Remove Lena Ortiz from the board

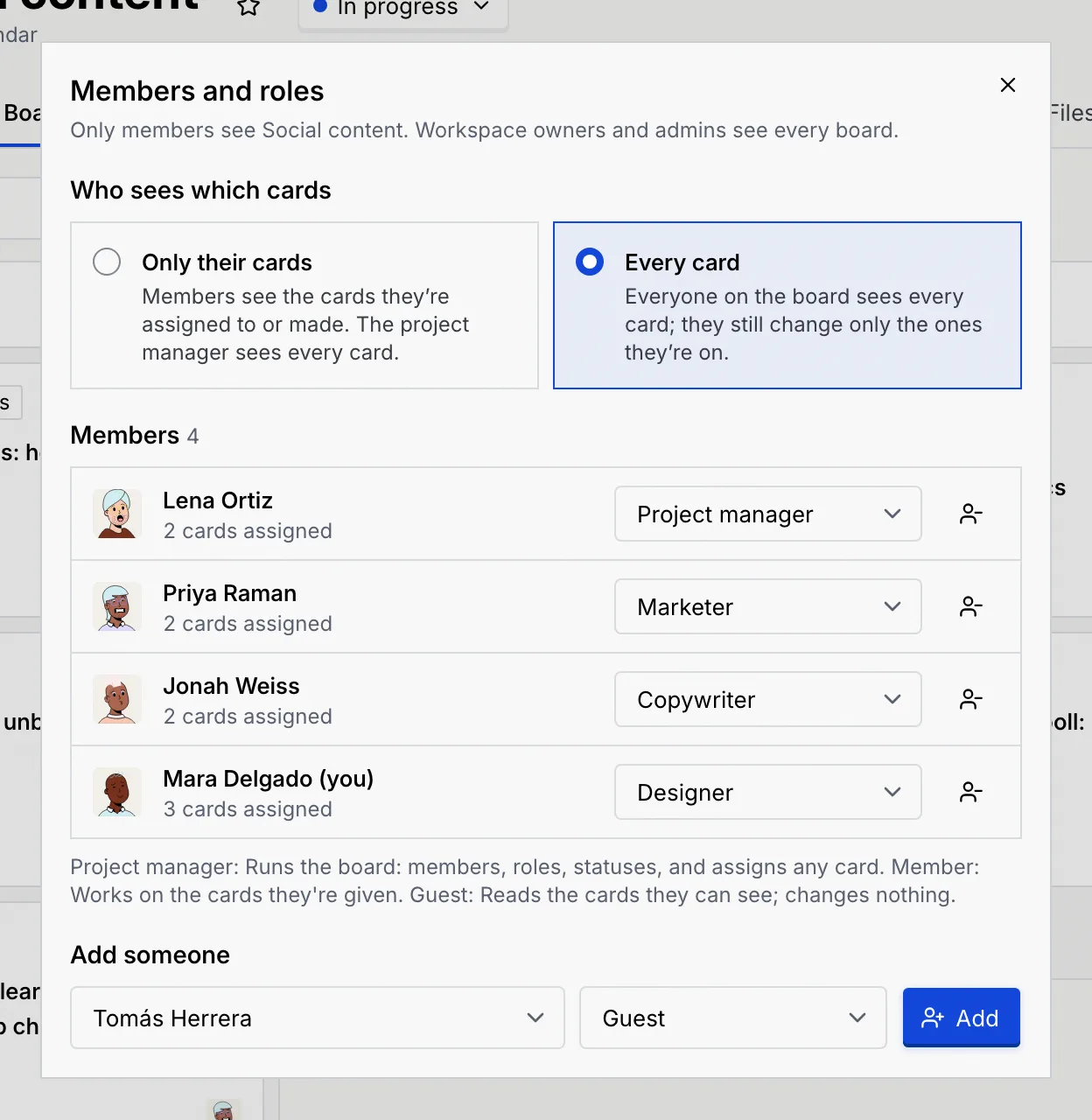971,514
